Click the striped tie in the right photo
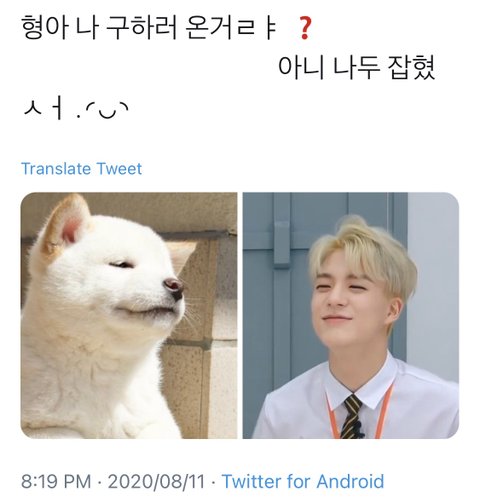Screen dimensions: 480x497 click(x=353, y=417)
